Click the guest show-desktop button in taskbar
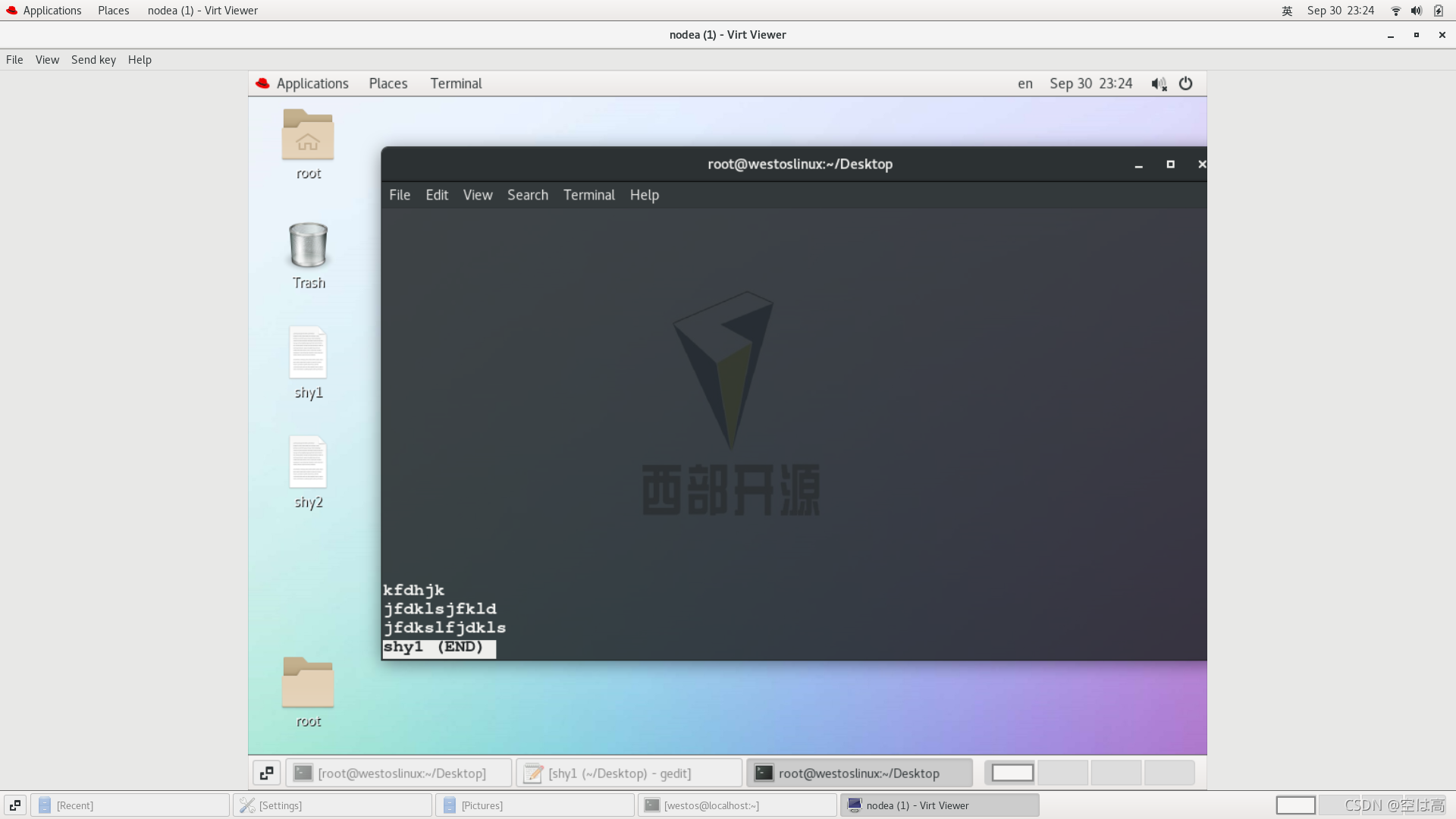This screenshot has width=1456, height=819. coord(267,773)
